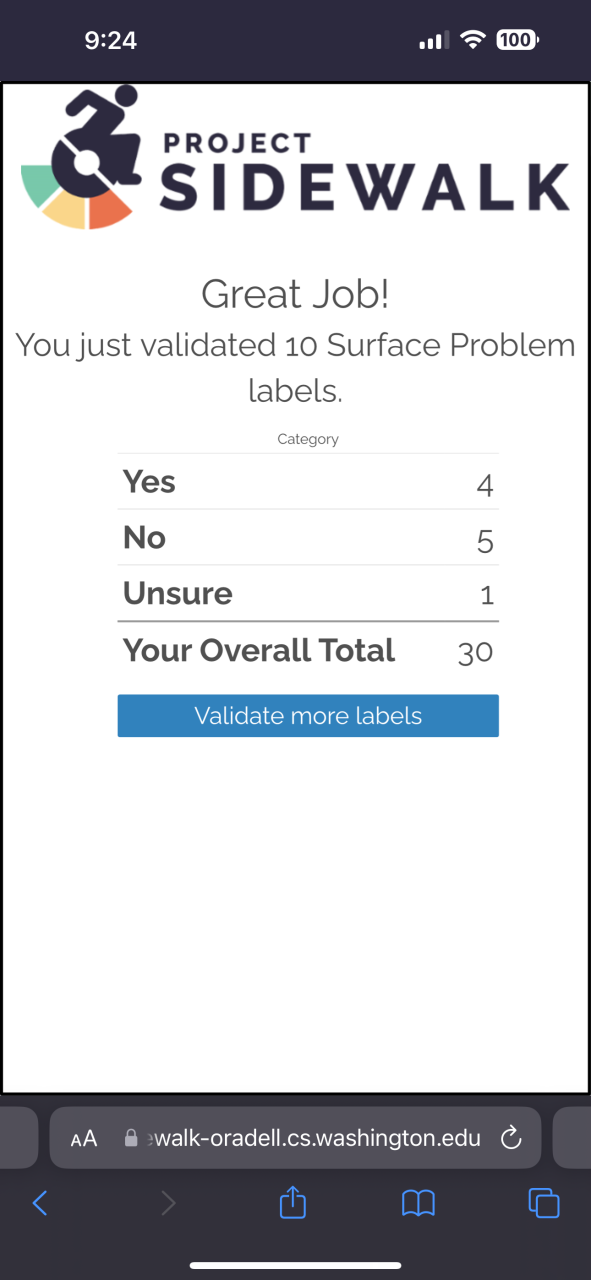Screen dimensions: 591x1280
Task: Tap the battery indicator in status bar
Action: click(x=517, y=40)
